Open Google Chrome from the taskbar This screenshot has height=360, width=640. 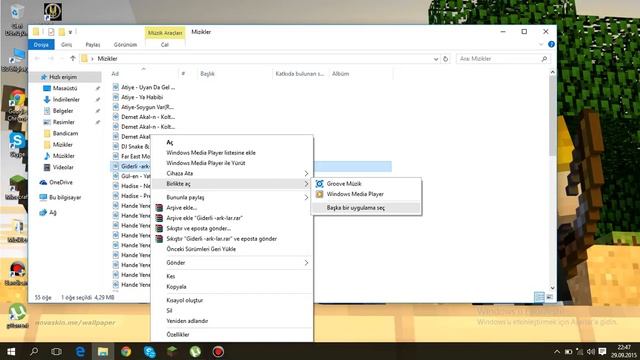click(x=126, y=351)
